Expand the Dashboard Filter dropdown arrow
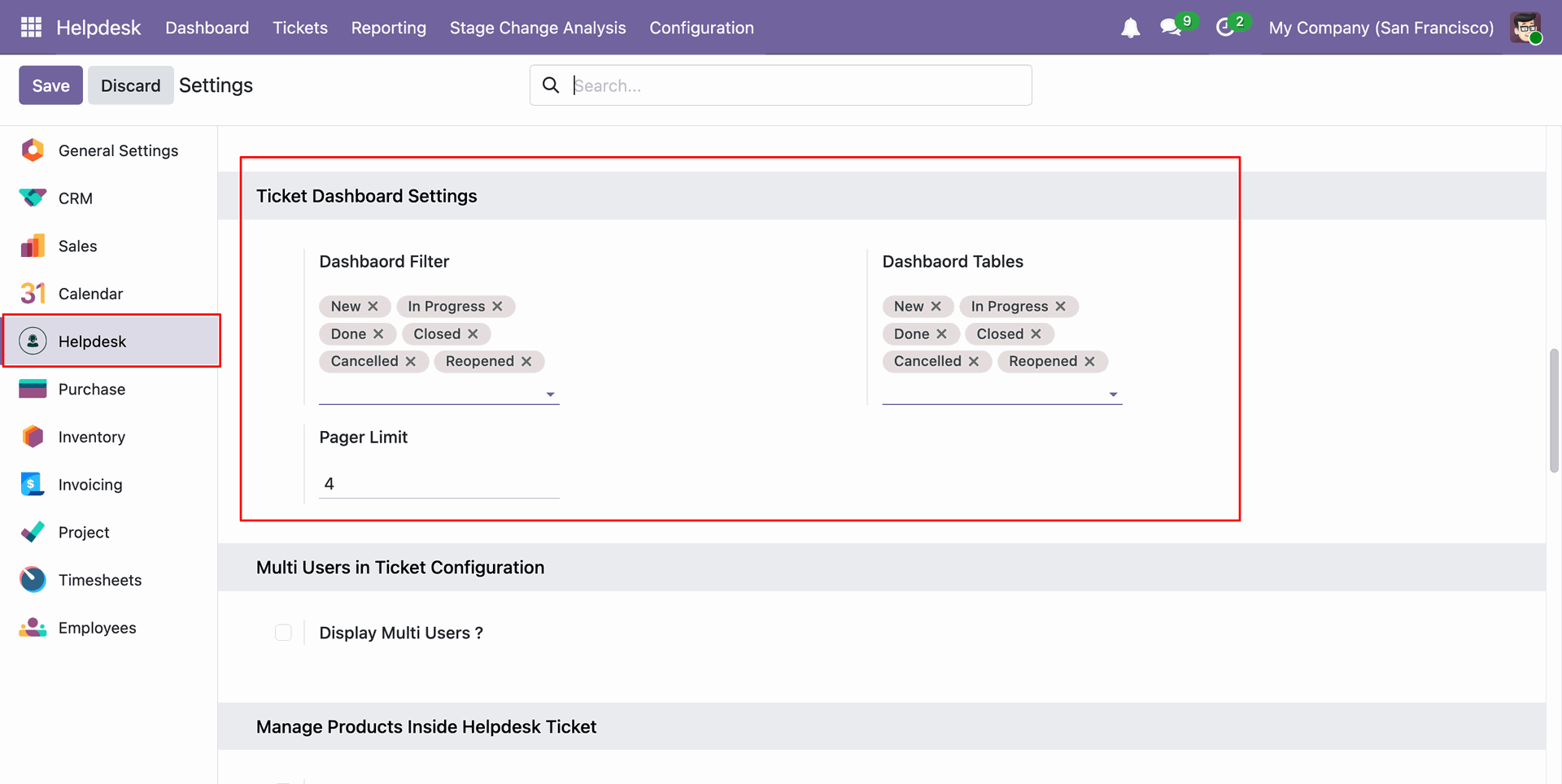The height and width of the screenshot is (784, 1562). [551, 394]
